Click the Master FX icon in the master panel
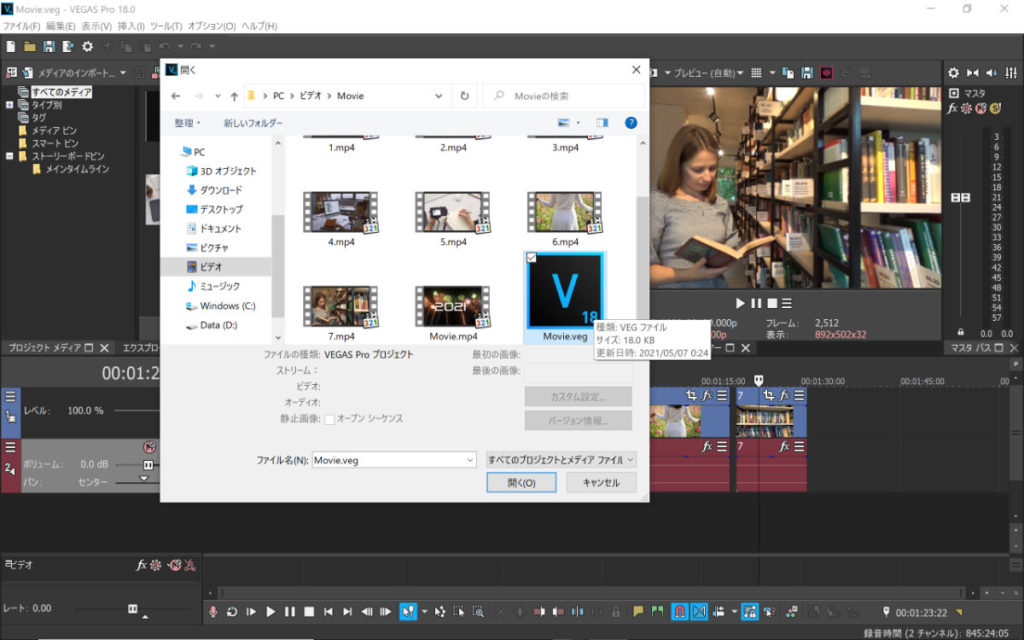Image resolution: width=1024 pixels, height=640 pixels. [x=953, y=108]
